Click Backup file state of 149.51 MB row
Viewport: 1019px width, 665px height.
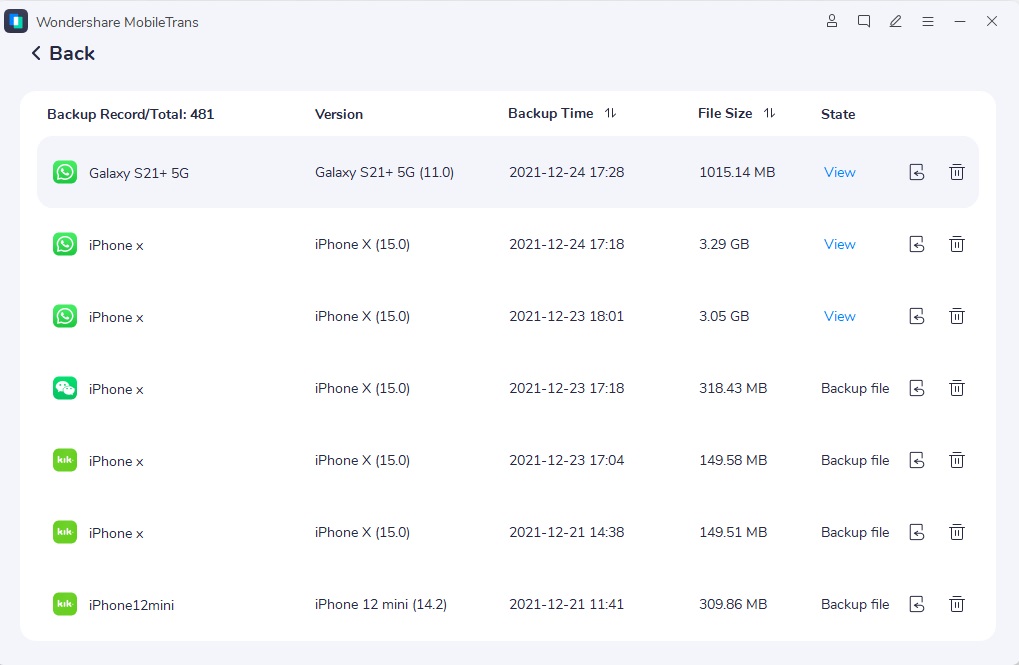(855, 532)
